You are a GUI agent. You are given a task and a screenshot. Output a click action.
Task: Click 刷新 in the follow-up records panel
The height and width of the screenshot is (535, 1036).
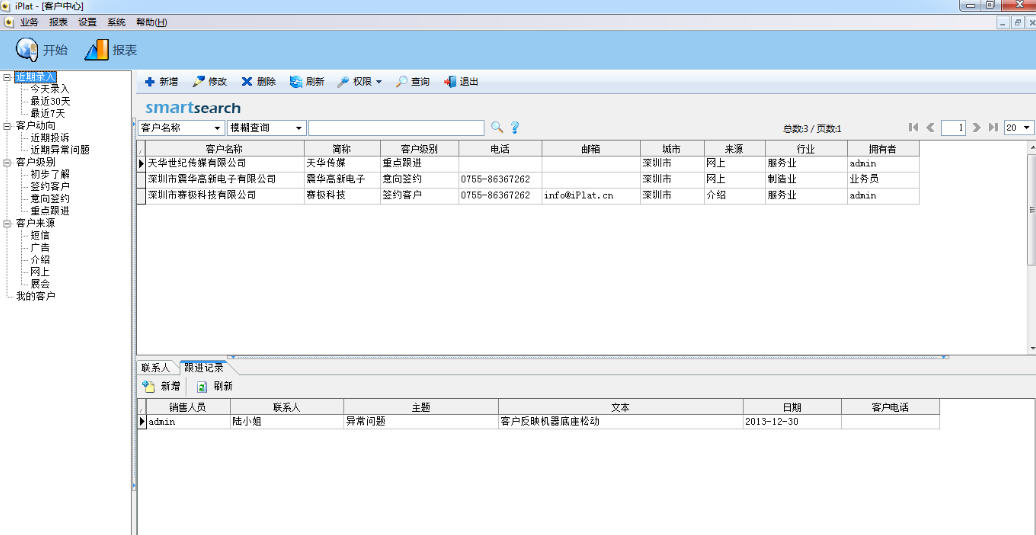214,386
